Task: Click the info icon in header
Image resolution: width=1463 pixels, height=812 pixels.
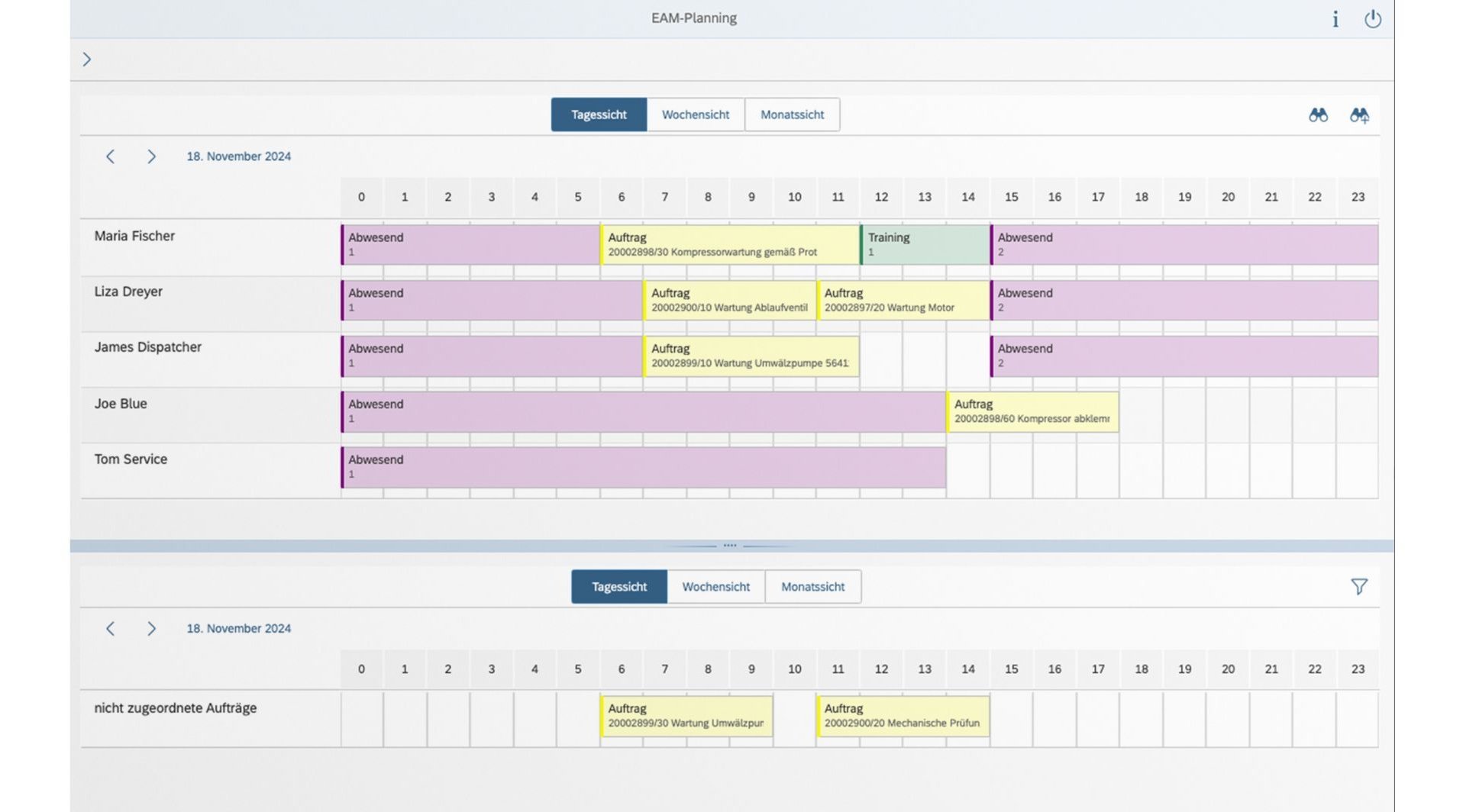Action: point(1335,19)
